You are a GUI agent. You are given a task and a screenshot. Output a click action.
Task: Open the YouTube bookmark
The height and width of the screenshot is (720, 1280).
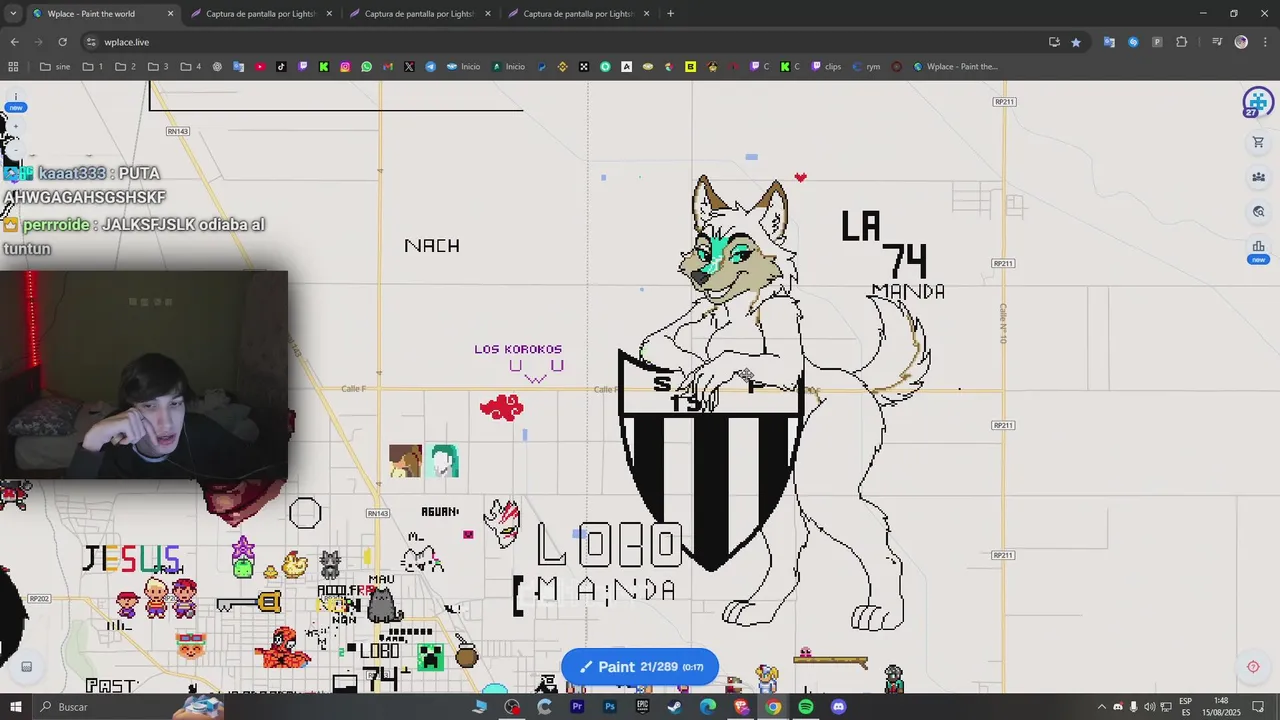(x=260, y=67)
